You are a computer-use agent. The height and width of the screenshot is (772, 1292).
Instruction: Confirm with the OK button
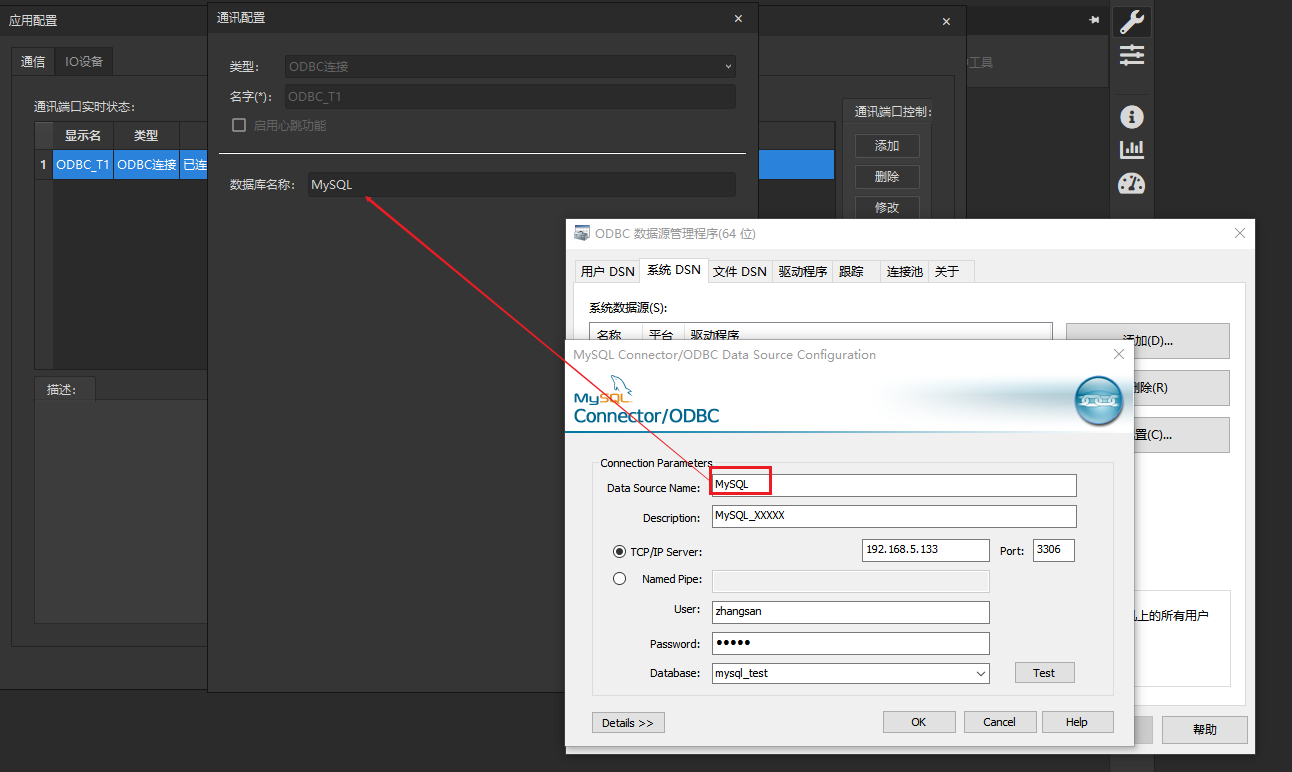[919, 722]
